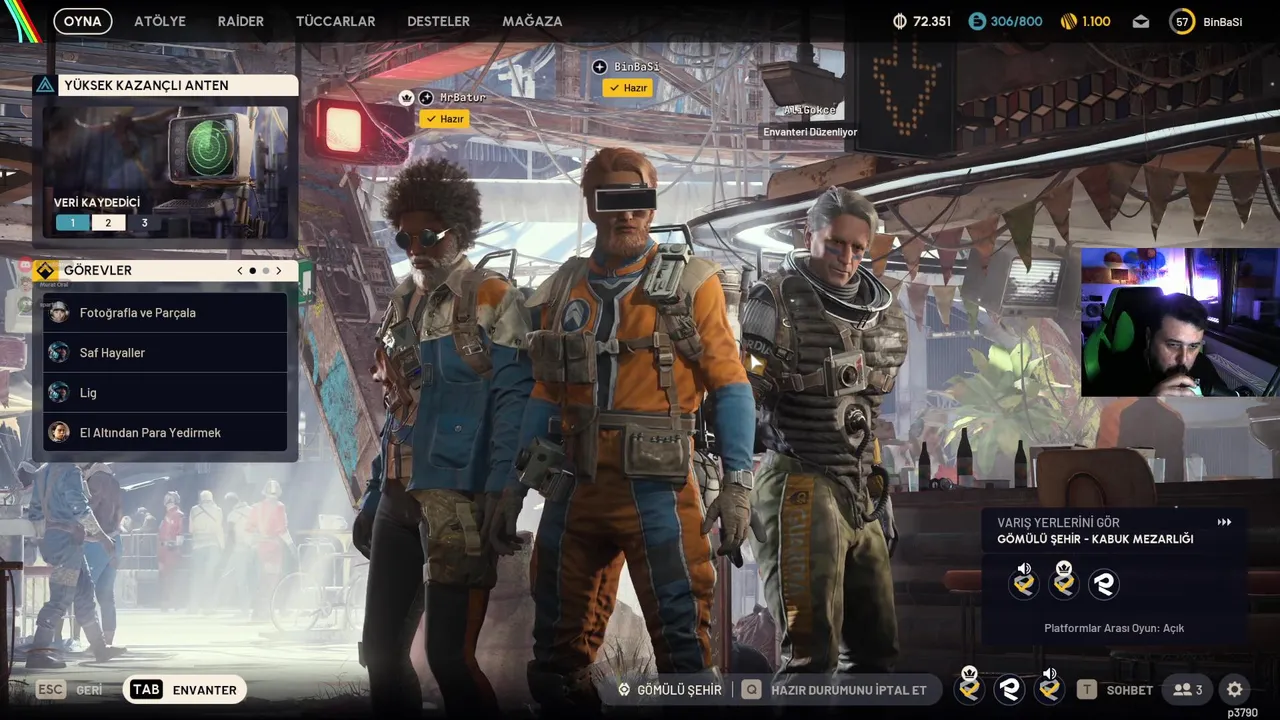
Task: Click the coin currency icon beside 72.351
Action: pyautogui.click(x=899, y=21)
